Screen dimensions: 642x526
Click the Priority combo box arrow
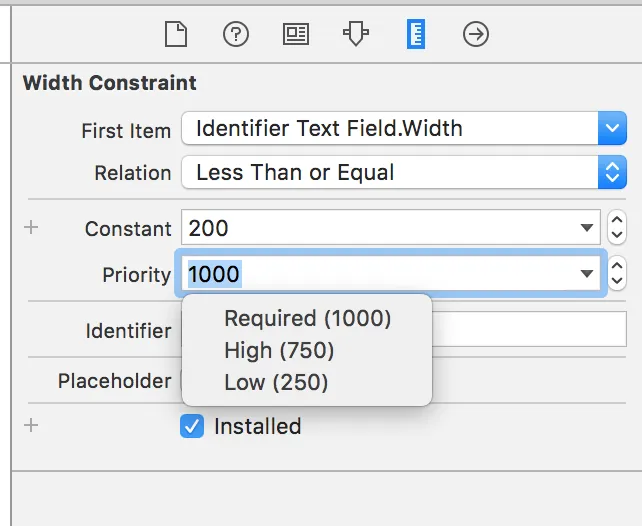[587, 273]
